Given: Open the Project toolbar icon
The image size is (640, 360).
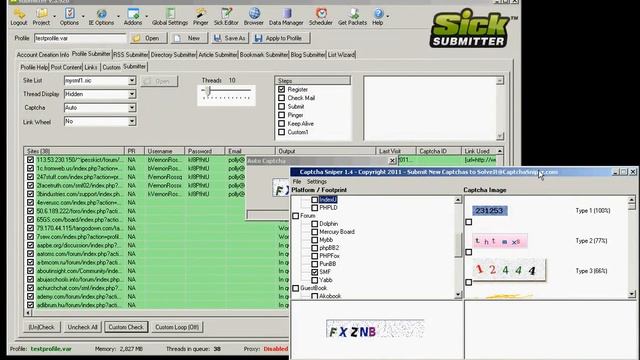Looking at the screenshot, I should pos(41,17).
